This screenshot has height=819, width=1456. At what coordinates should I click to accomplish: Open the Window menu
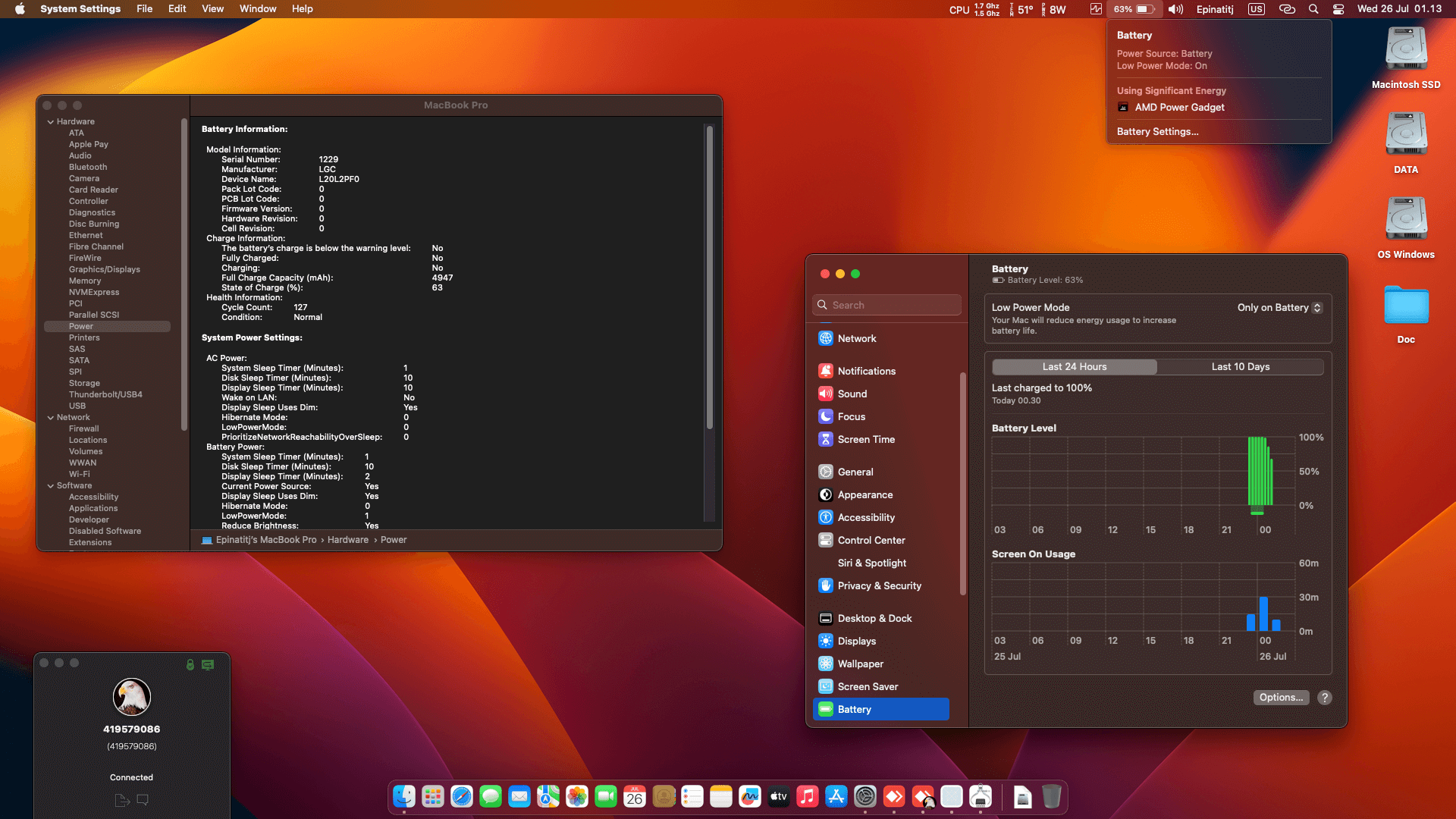(x=258, y=8)
